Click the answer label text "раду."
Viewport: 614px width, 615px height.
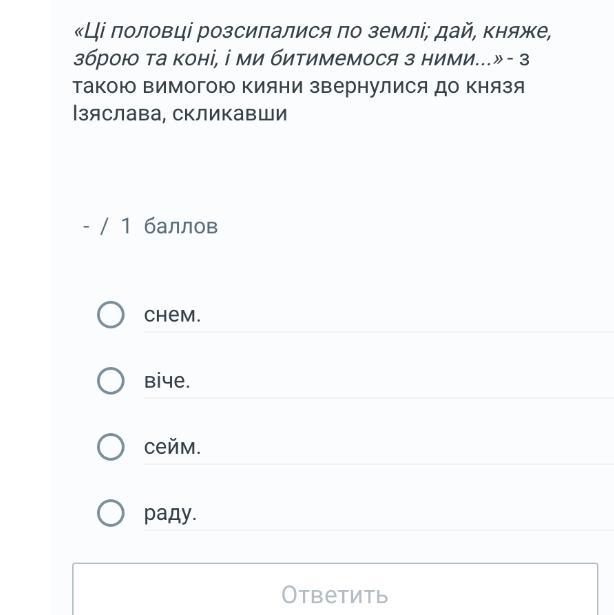170,514
